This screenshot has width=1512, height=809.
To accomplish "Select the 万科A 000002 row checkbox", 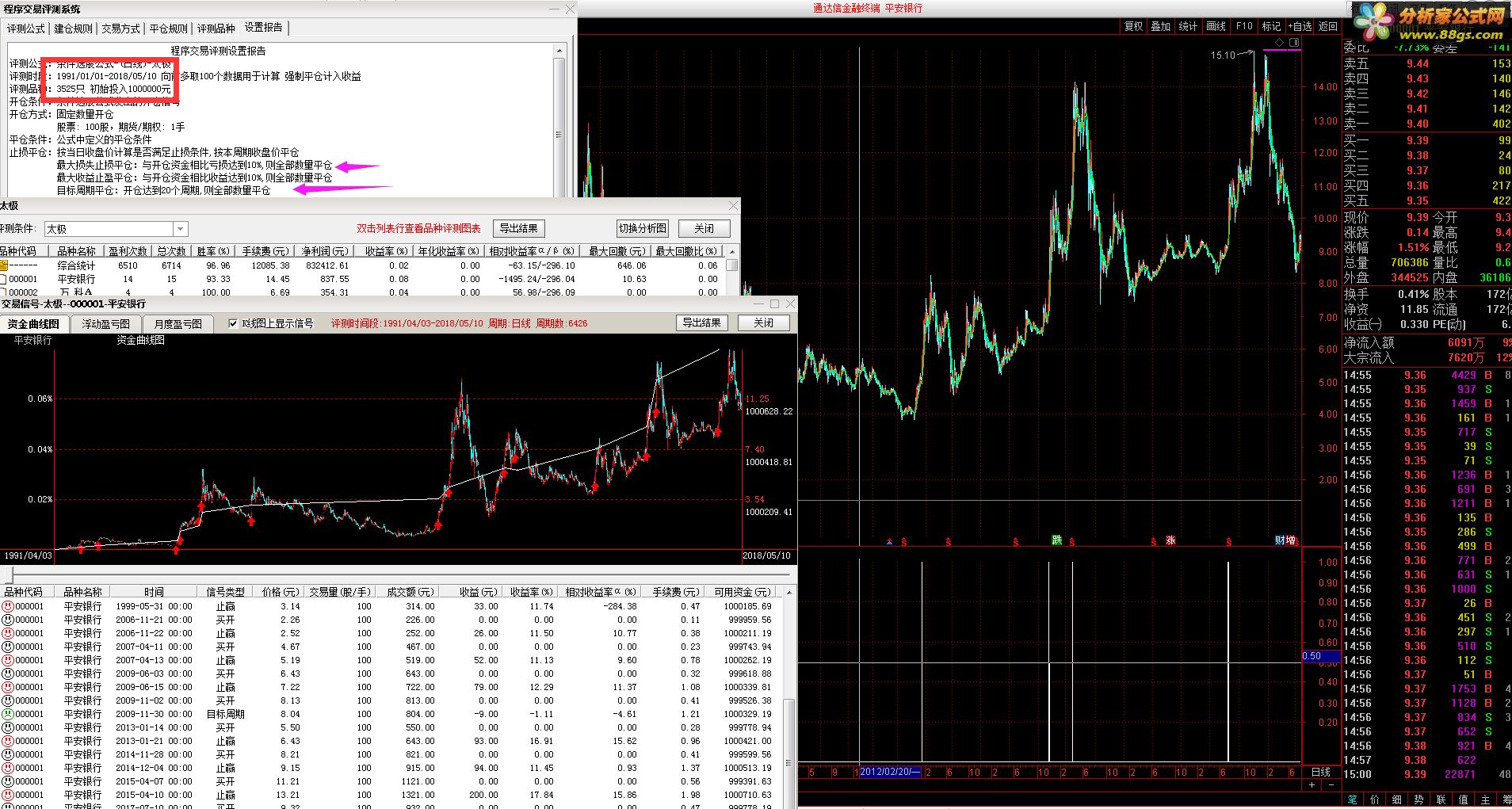I will coord(4,292).
